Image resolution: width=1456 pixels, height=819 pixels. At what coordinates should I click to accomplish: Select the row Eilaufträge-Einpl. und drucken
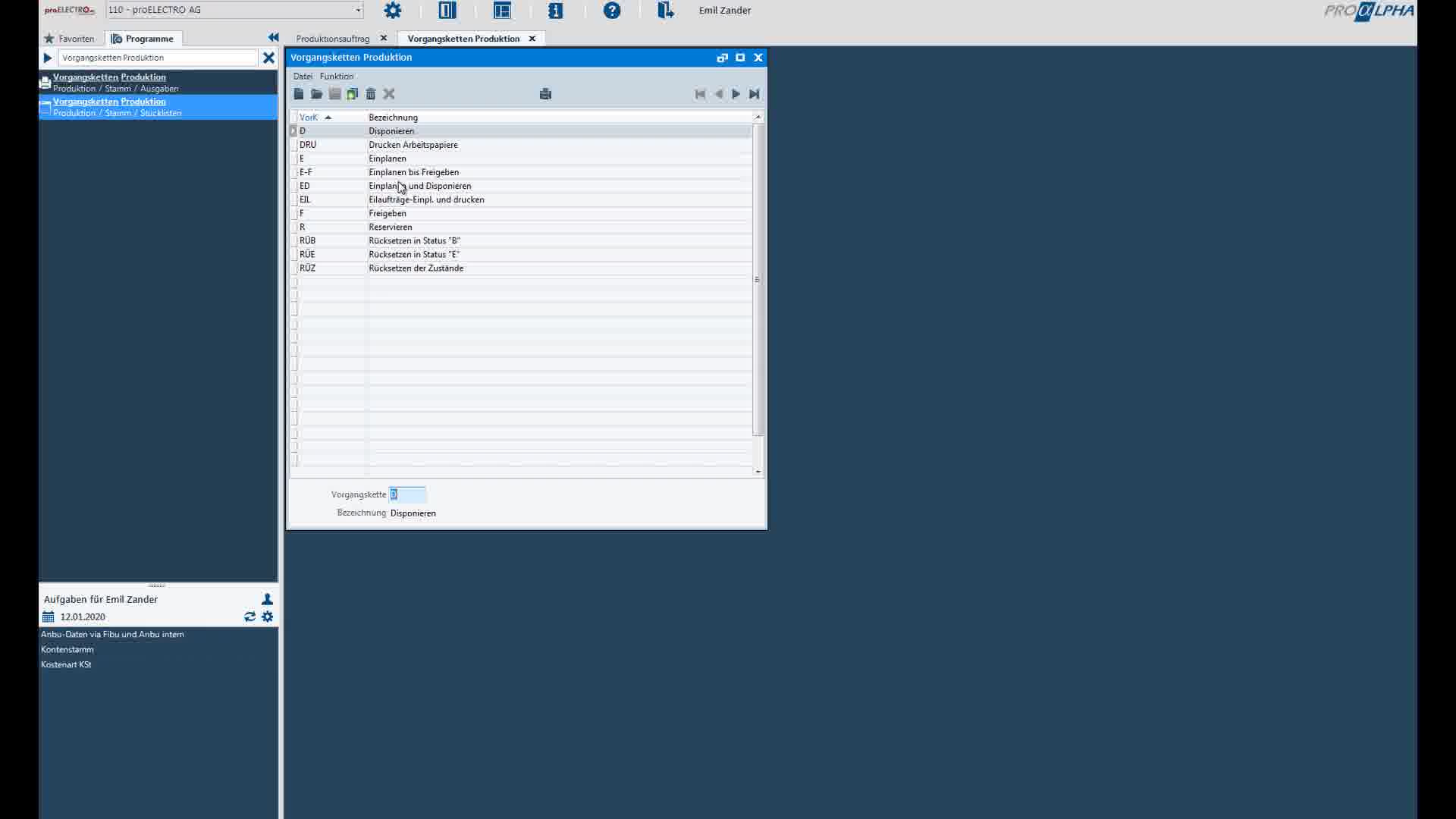(x=521, y=199)
